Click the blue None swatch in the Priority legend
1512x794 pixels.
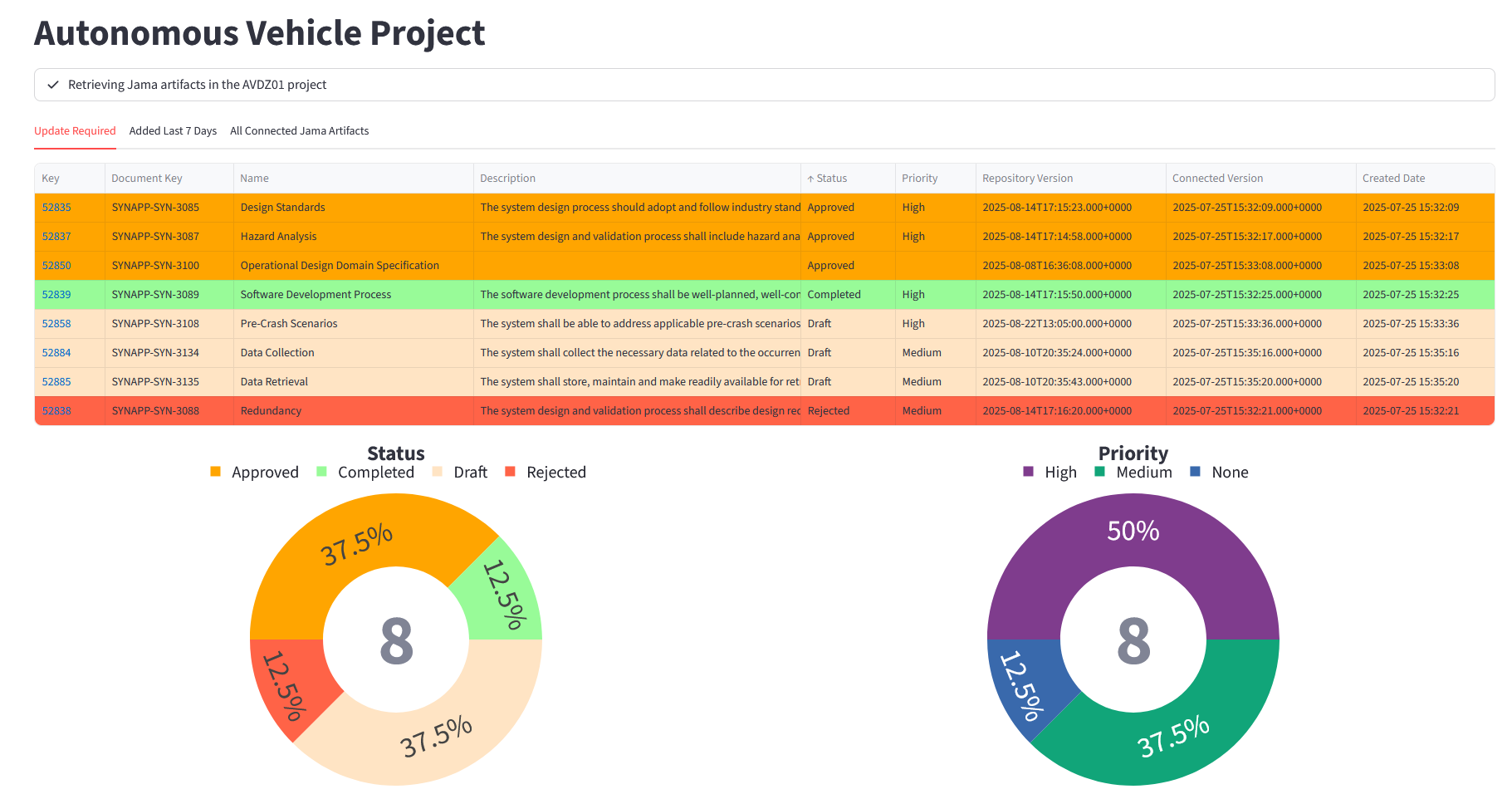pyautogui.click(x=1196, y=472)
